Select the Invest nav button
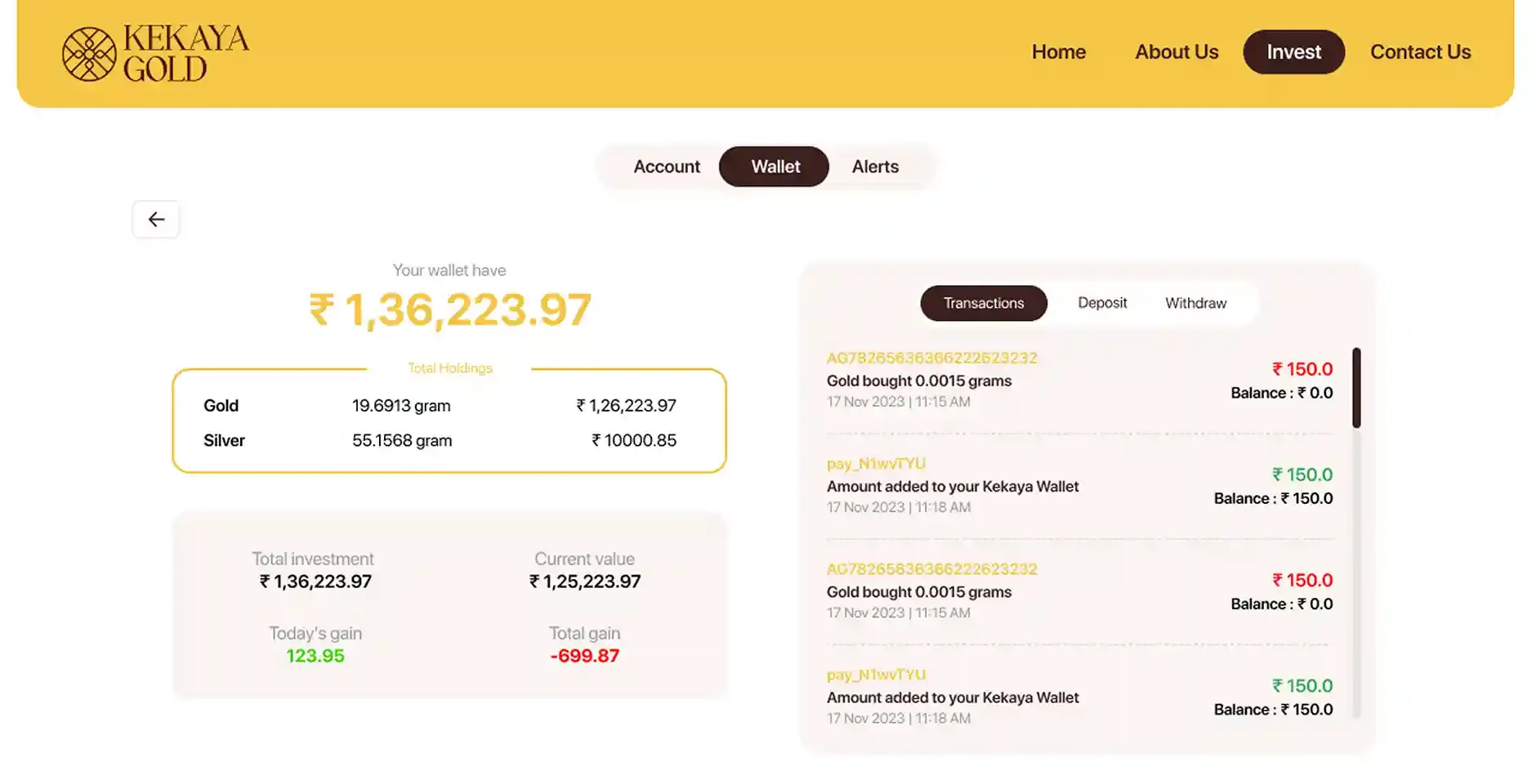The height and width of the screenshot is (784, 1536). point(1293,51)
